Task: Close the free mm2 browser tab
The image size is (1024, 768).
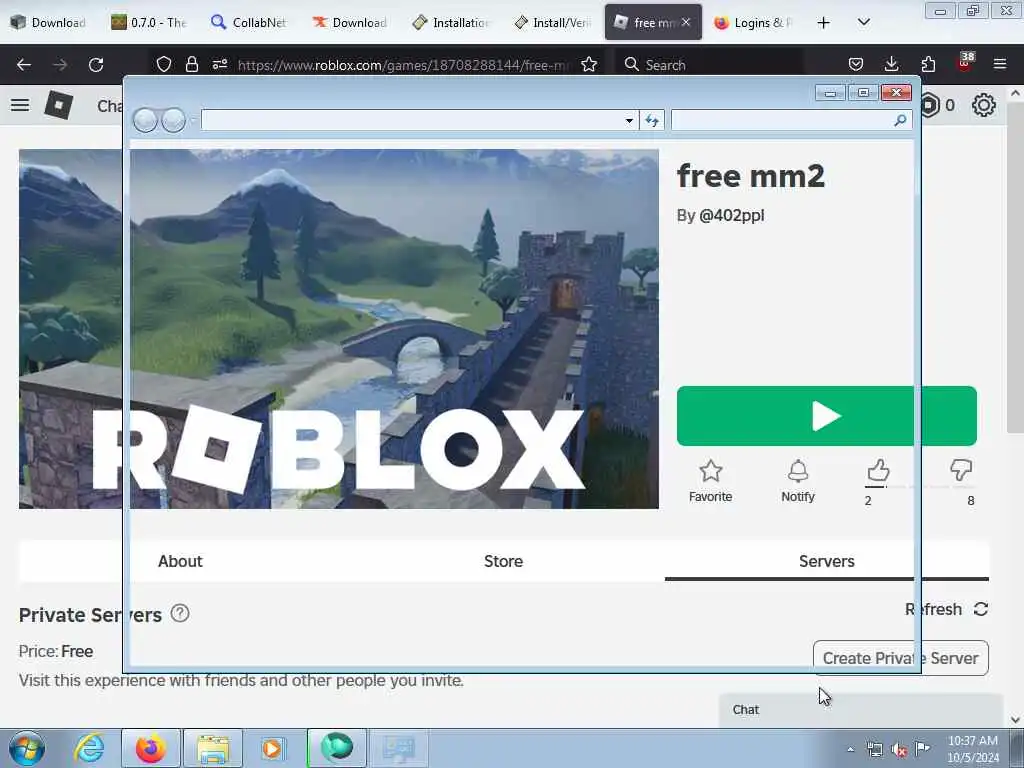Action: 686,22
